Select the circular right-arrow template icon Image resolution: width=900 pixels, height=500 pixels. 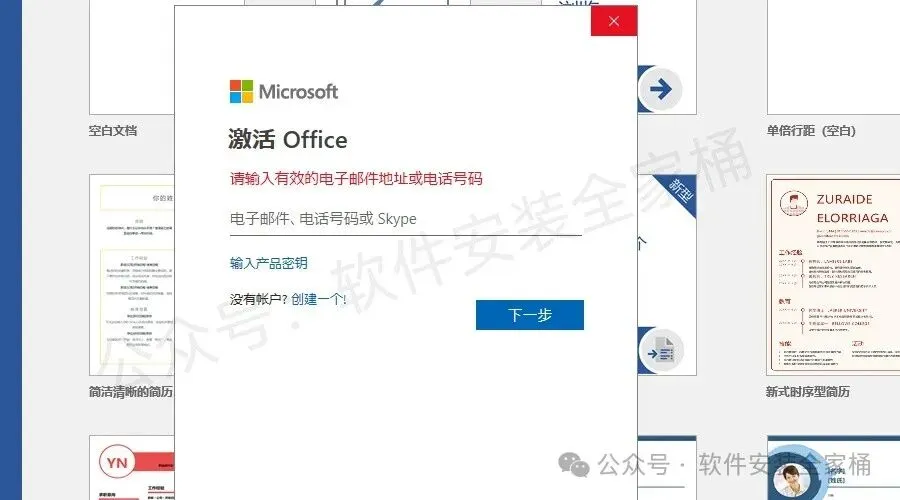coord(661,90)
